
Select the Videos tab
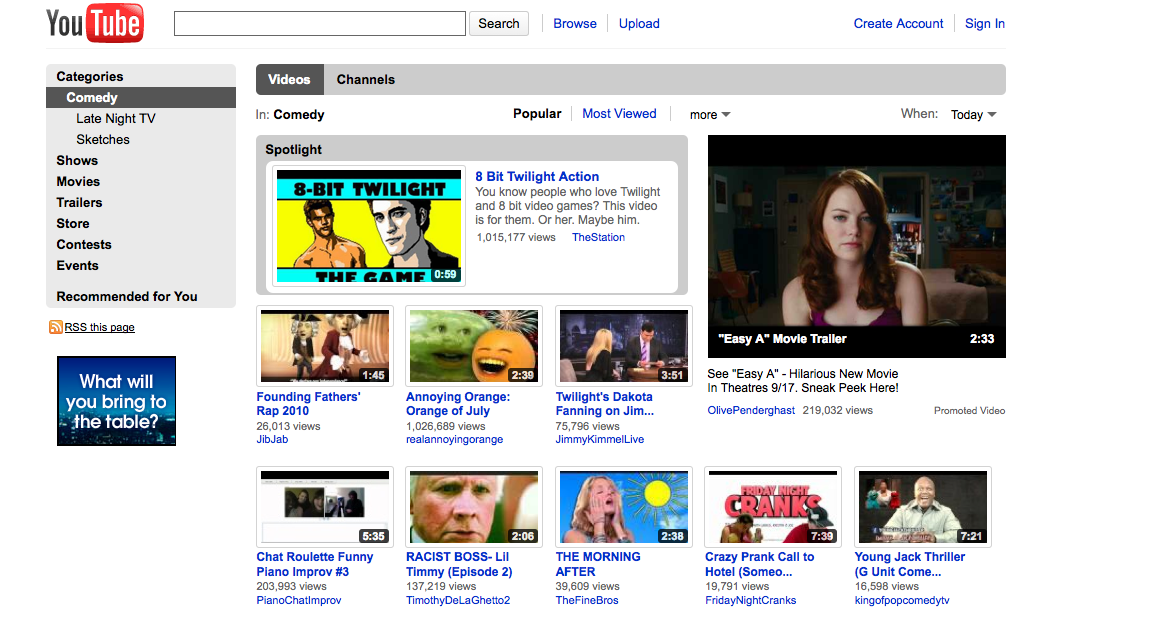pos(289,80)
